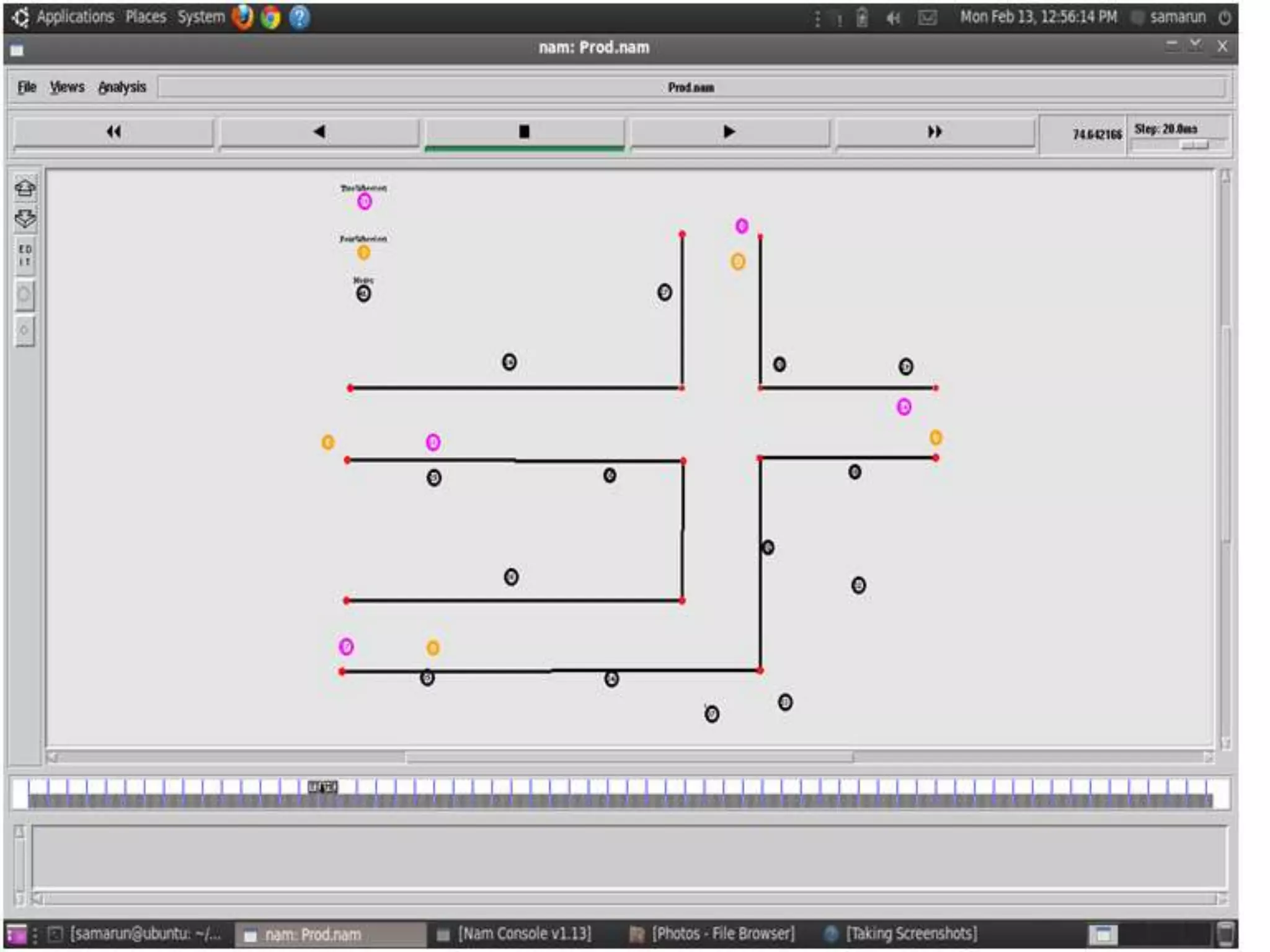Click the timeline position marker
Viewport: 1270px width, 952px height.
(322, 787)
